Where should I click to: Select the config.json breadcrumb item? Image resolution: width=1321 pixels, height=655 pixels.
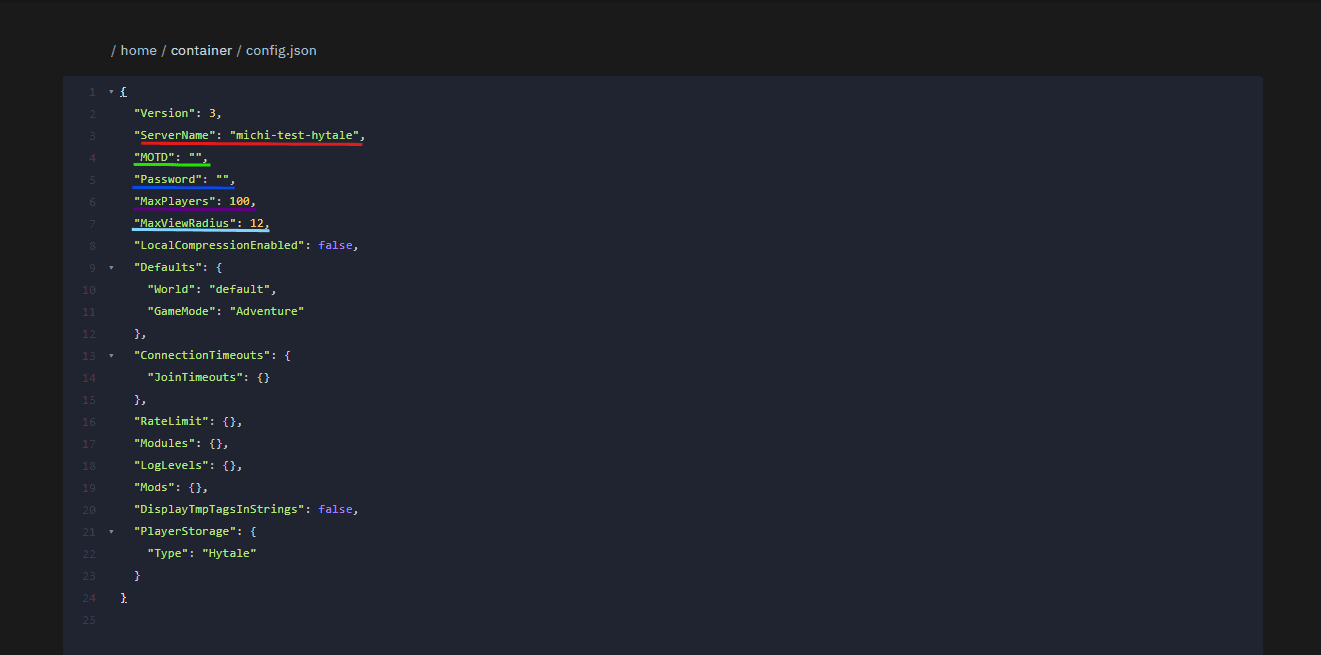[x=280, y=49]
